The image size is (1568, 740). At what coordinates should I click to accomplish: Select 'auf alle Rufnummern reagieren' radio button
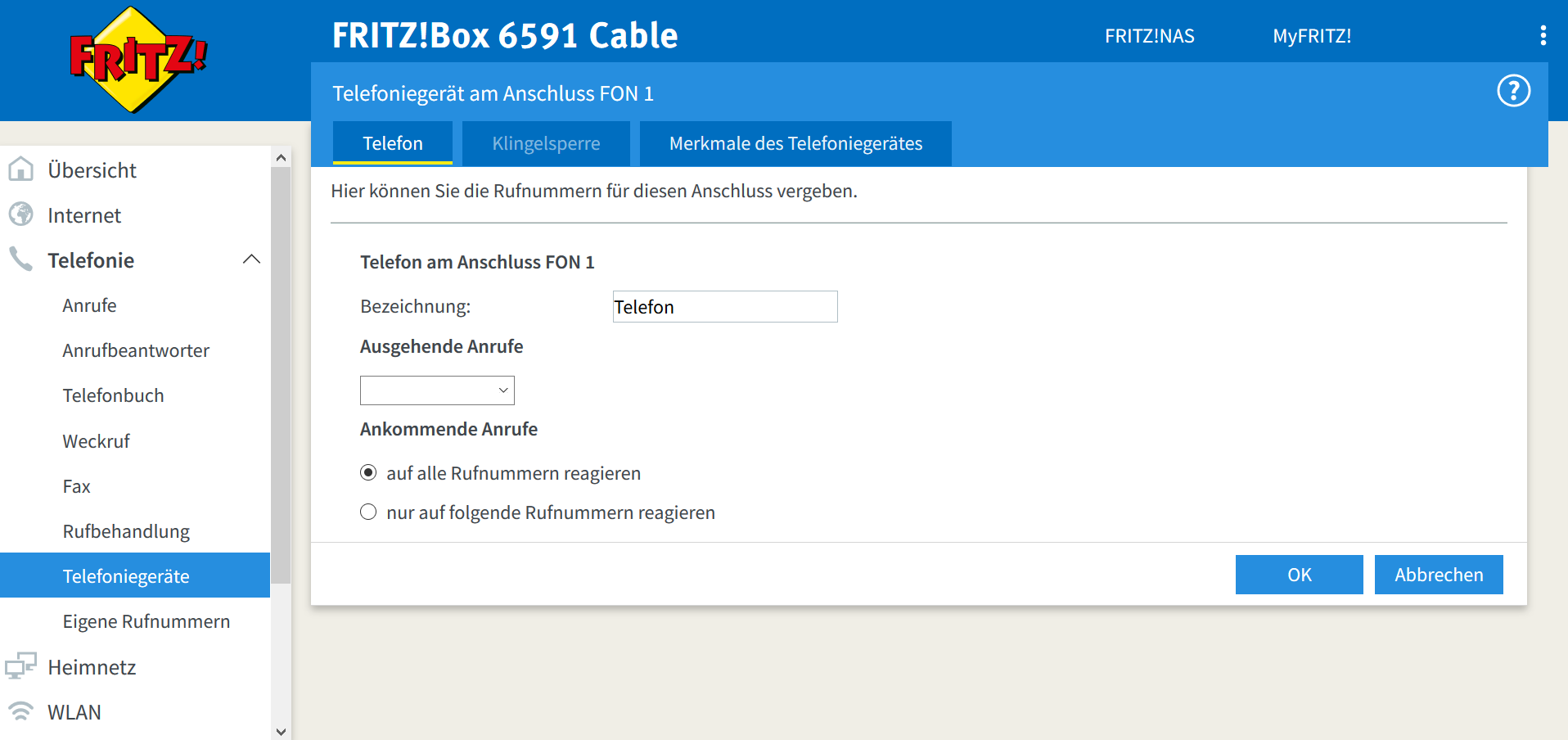pyautogui.click(x=368, y=472)
